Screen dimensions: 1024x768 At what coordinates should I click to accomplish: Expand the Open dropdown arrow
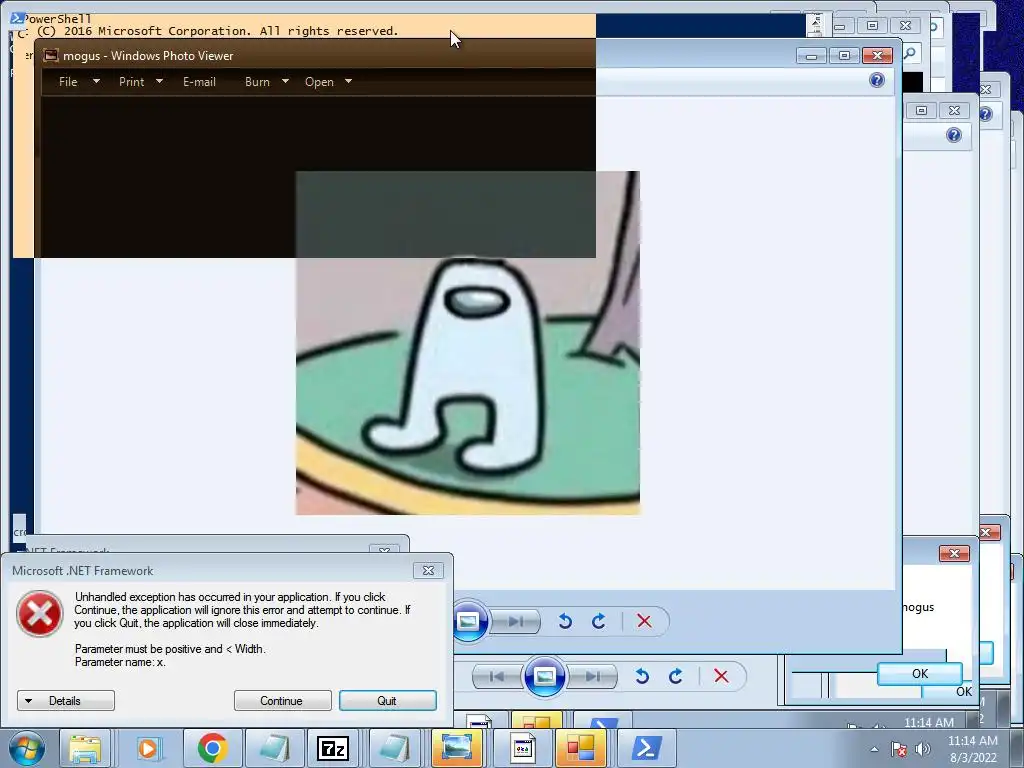[x=349, y=82]
